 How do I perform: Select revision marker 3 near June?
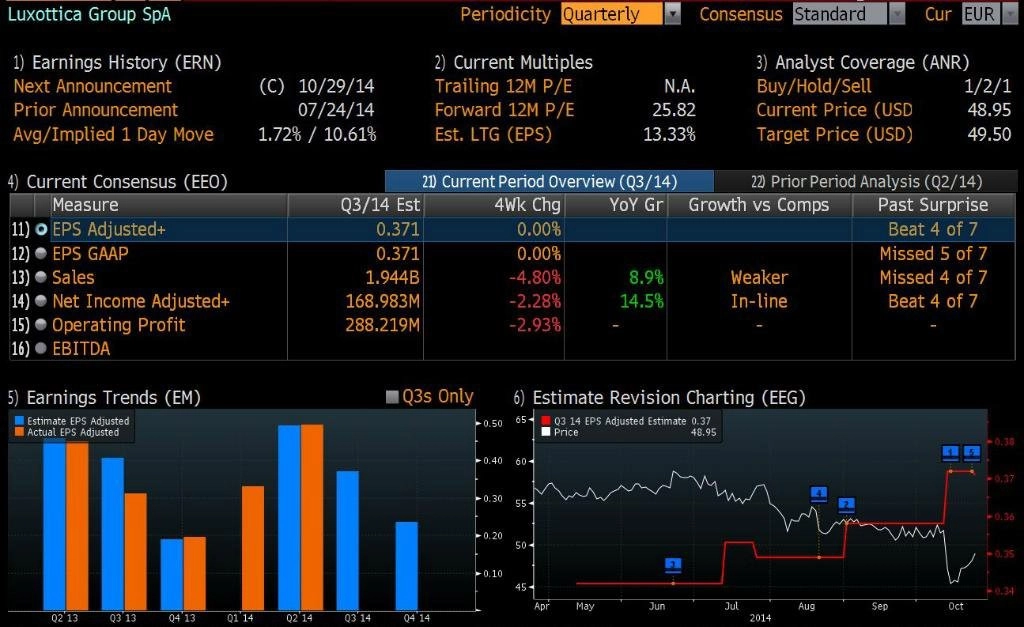[673, 565]
